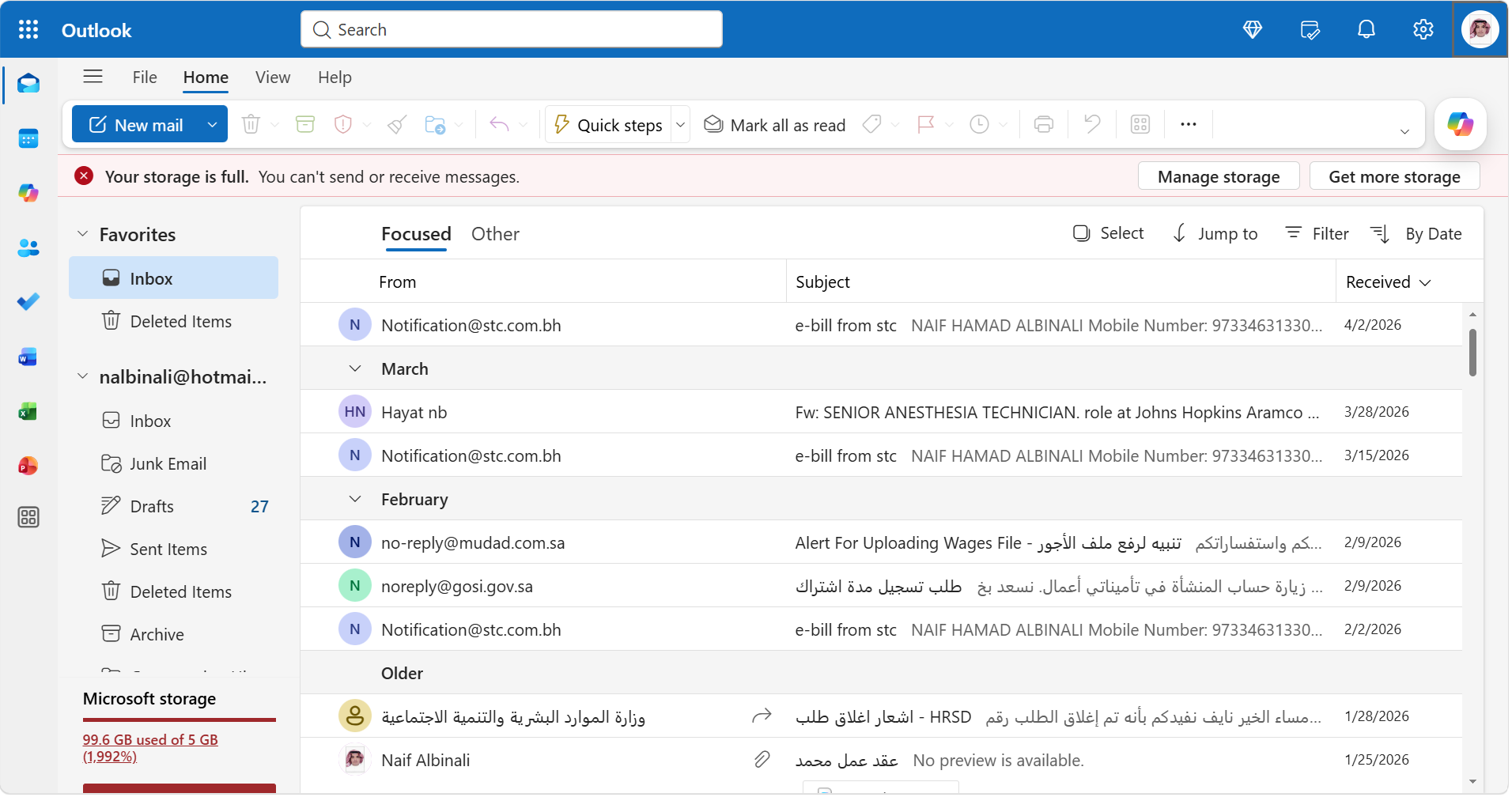This screenshot has height=797, width=1512.
Task: Click the Move to folder icon
Action: tap(435, 124)
